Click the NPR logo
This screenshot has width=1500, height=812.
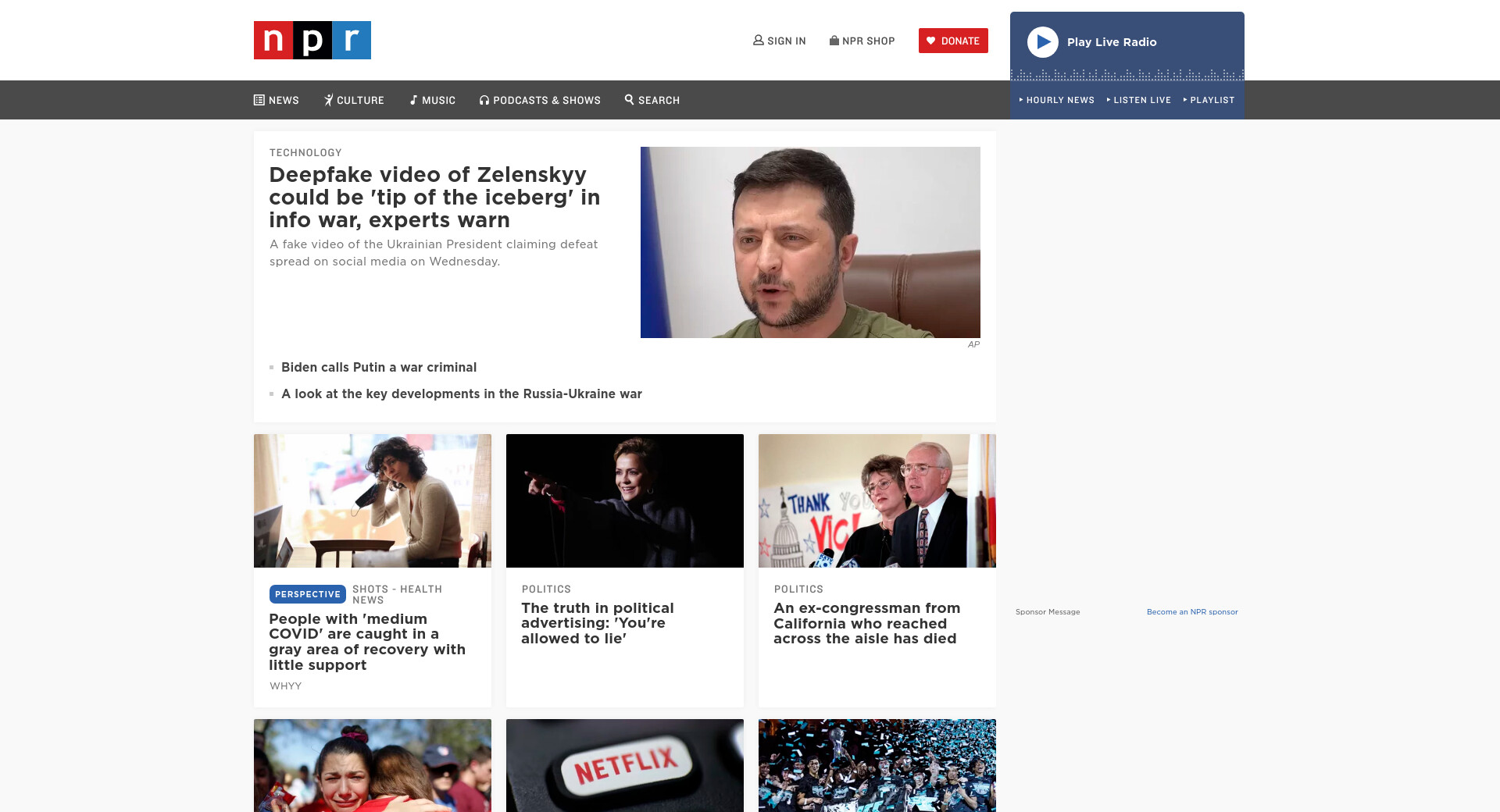(312, 40)
